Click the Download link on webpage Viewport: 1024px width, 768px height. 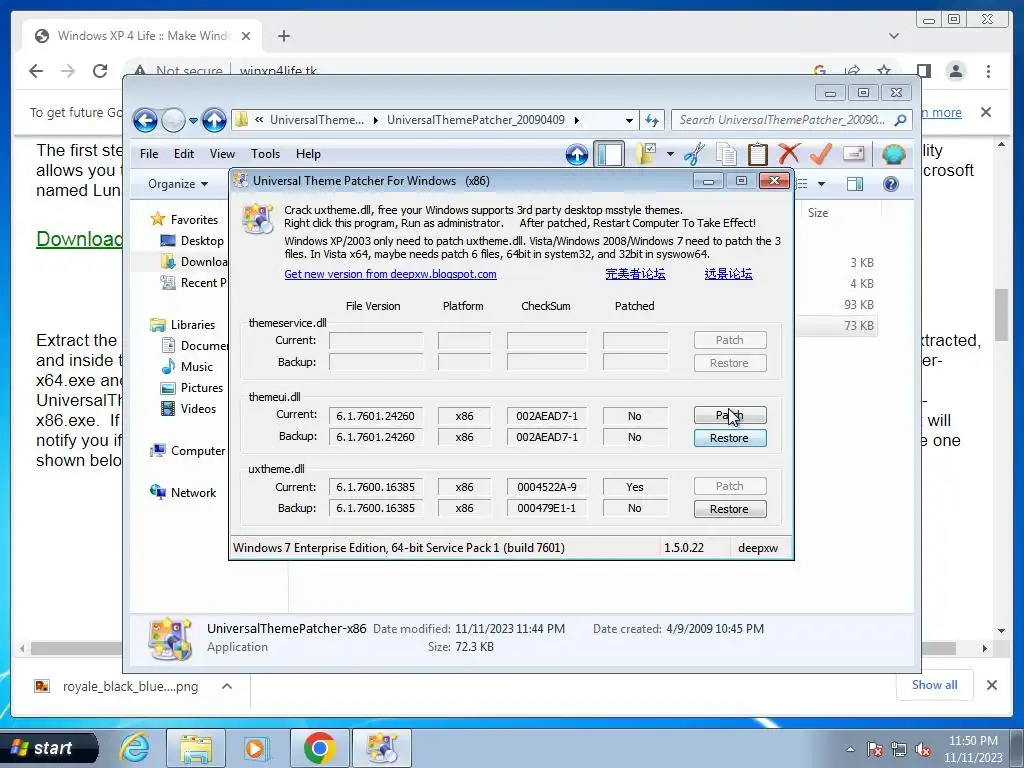click(x=79, y=239)
